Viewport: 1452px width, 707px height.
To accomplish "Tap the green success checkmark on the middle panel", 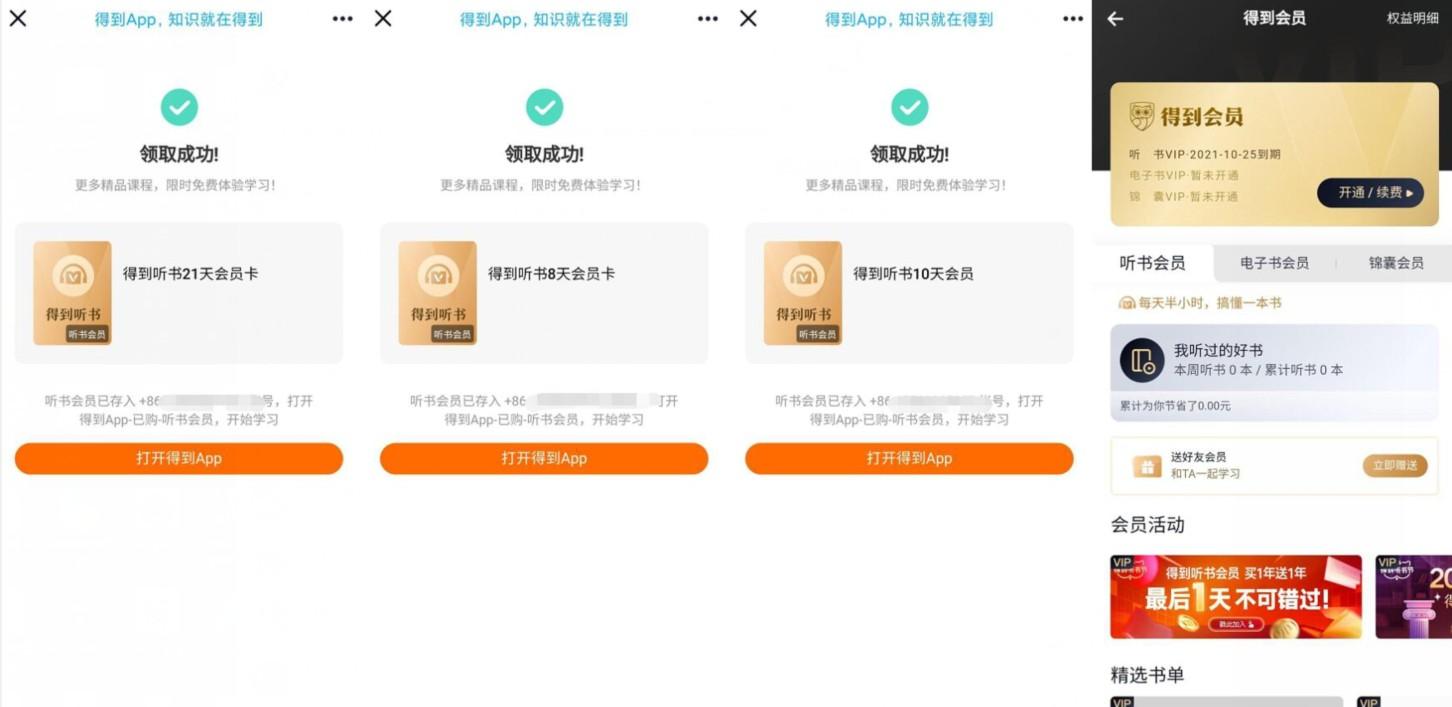I will [x=544, y=107].
